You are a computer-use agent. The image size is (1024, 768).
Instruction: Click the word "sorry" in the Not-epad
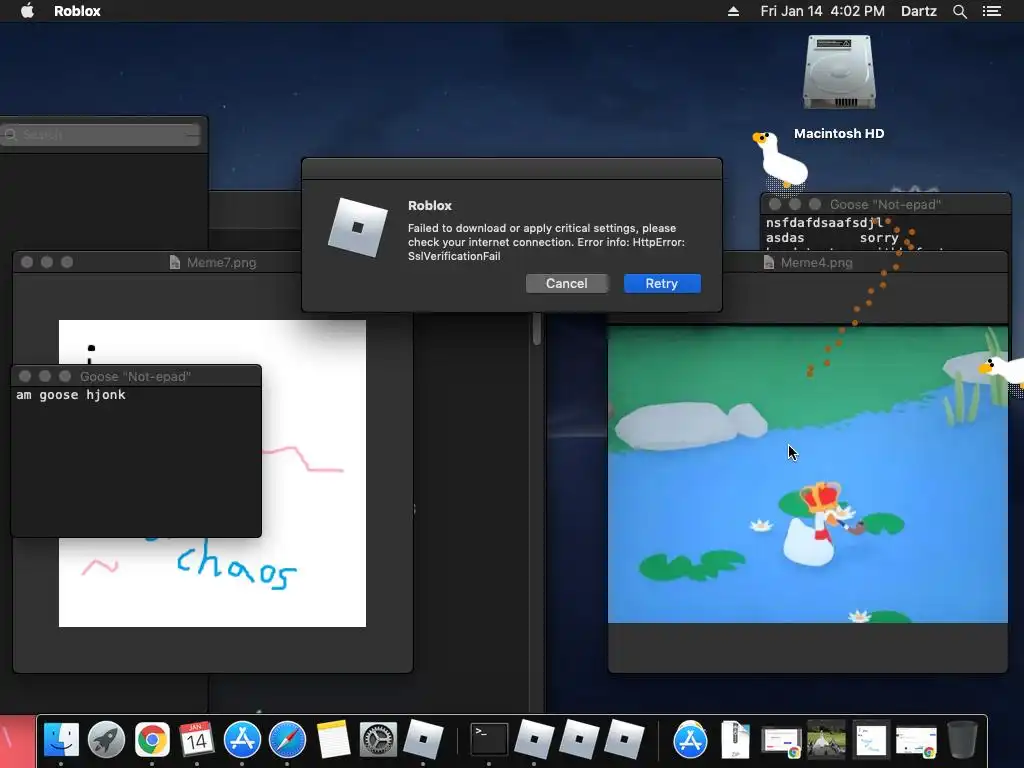click(x=878, y=238)
